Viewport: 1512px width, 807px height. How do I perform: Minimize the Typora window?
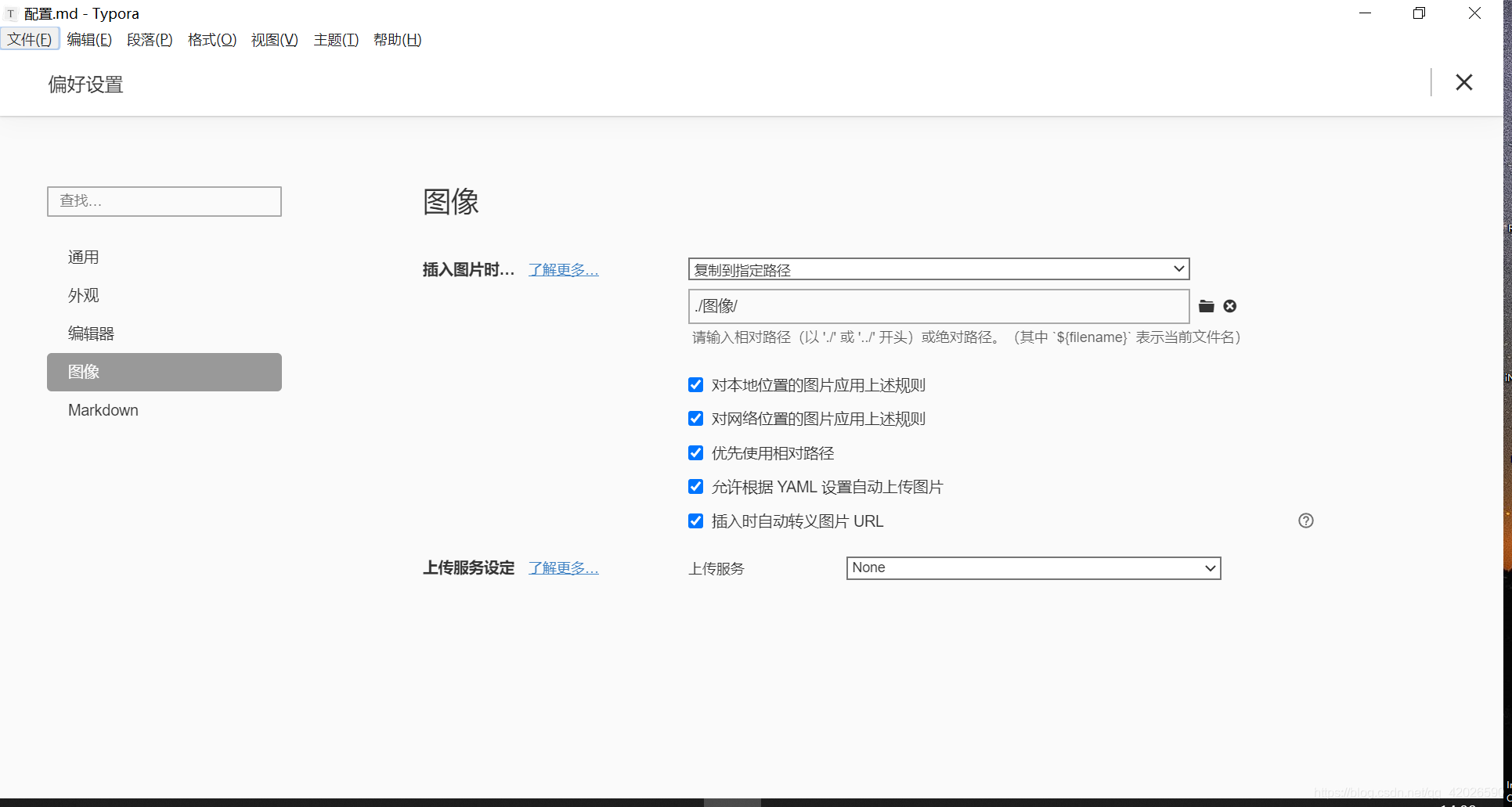tap(1365, 13)
